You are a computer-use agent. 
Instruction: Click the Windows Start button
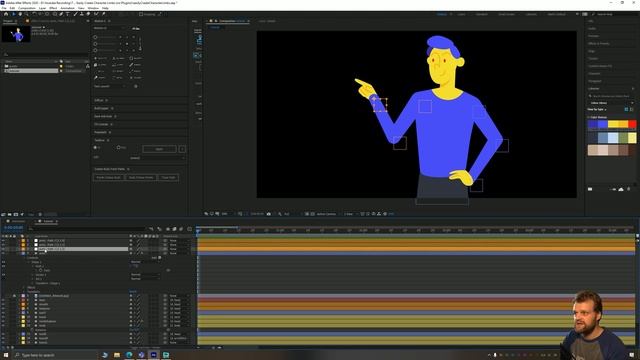pyautogui.click(x=6, y=355)
